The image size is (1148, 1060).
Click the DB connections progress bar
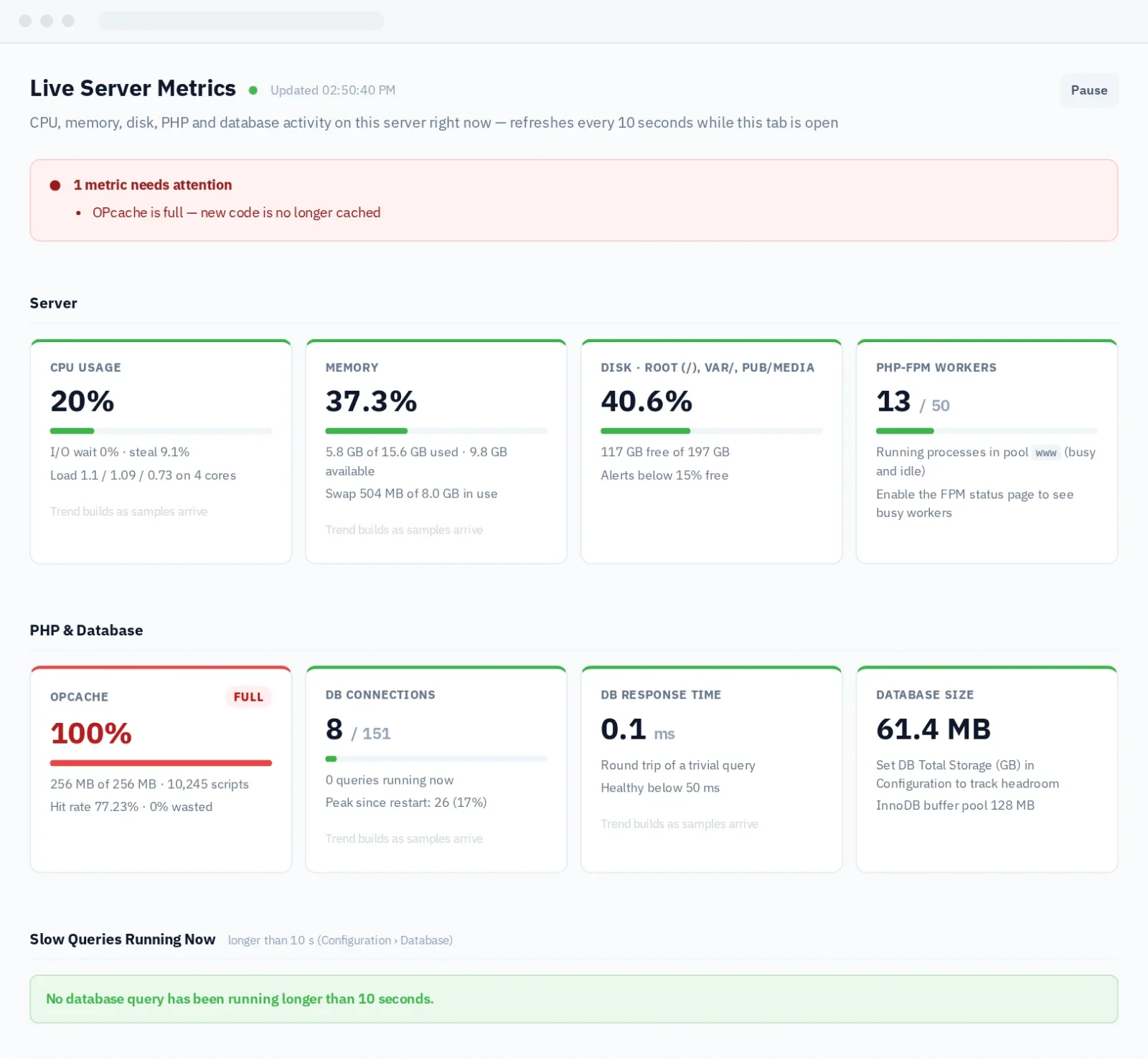coord(436,759)
